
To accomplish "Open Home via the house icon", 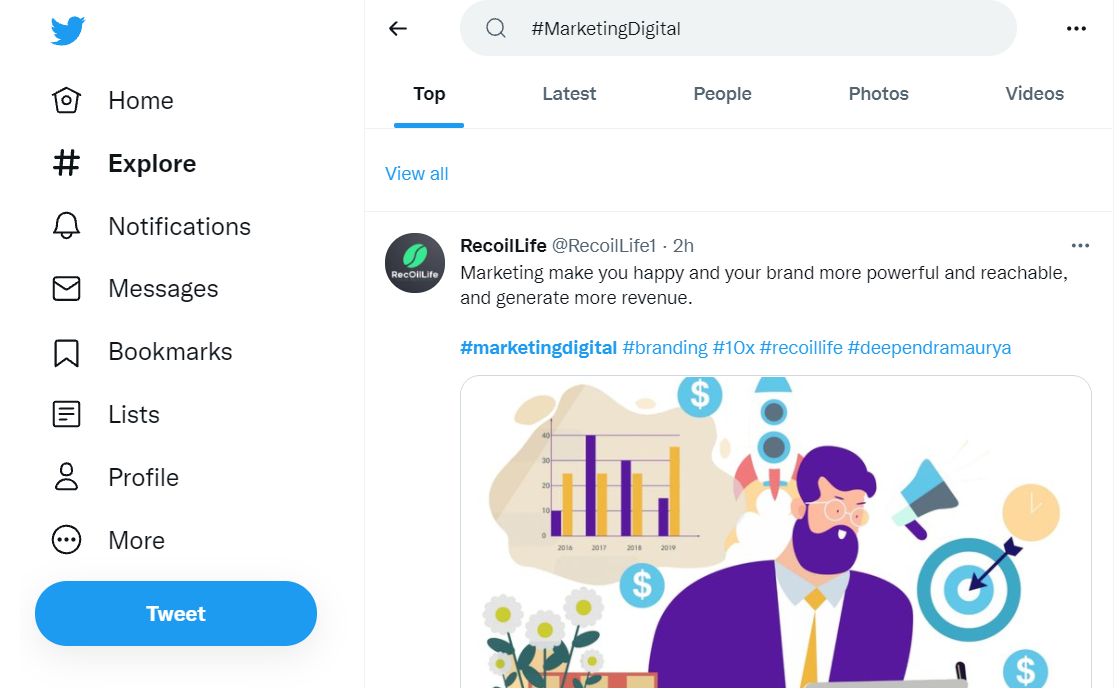I will click(x=66, y=100).
